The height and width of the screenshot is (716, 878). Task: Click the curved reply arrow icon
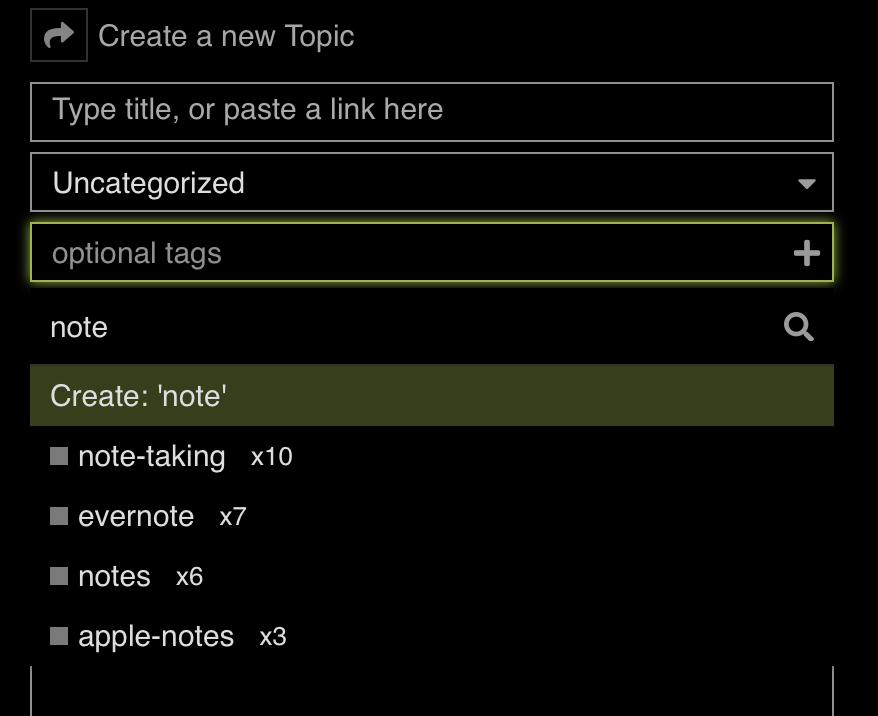tap(59, 35)
